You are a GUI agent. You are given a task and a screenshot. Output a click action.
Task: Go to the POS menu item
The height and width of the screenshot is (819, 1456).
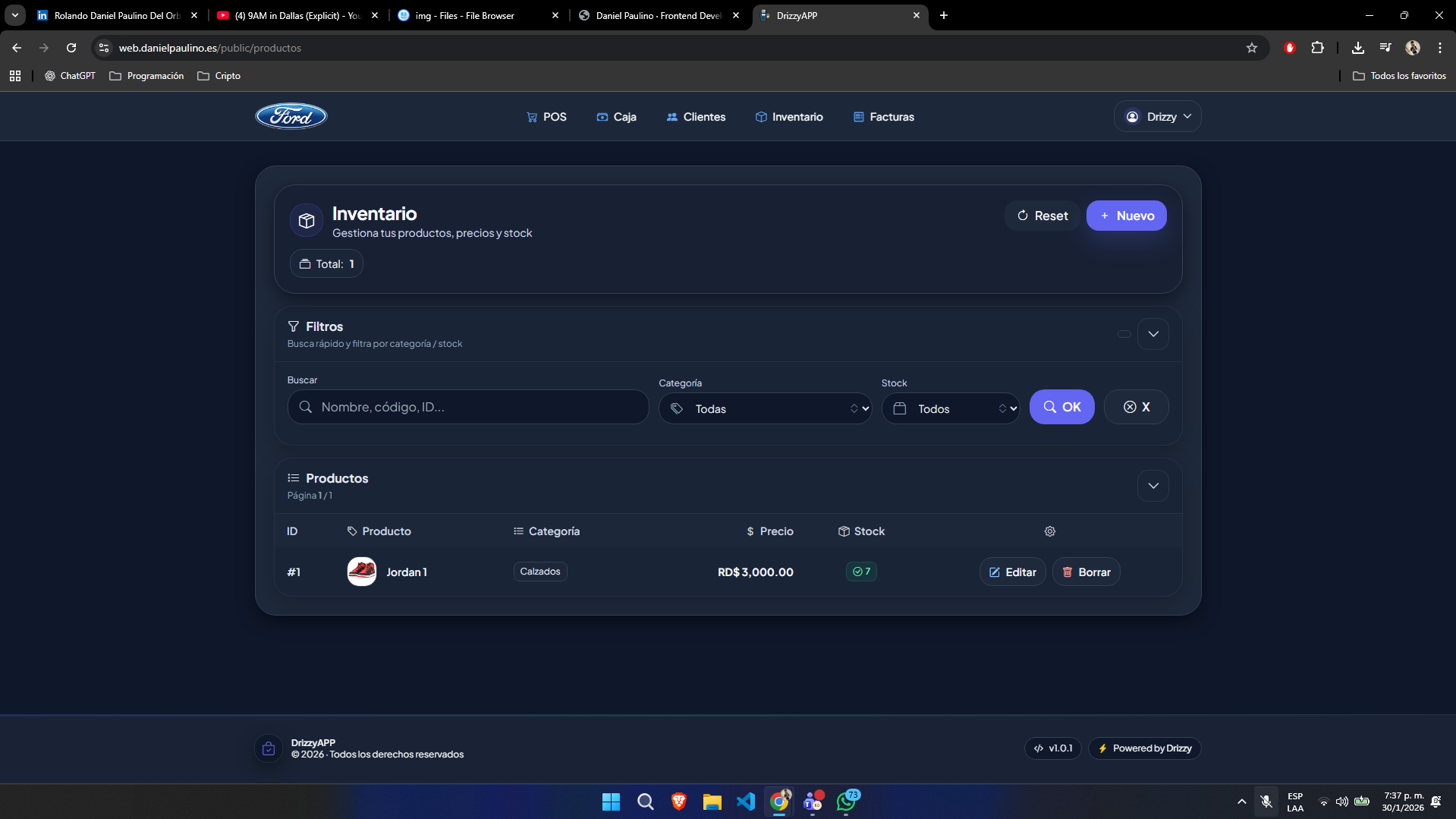[546, 117]
